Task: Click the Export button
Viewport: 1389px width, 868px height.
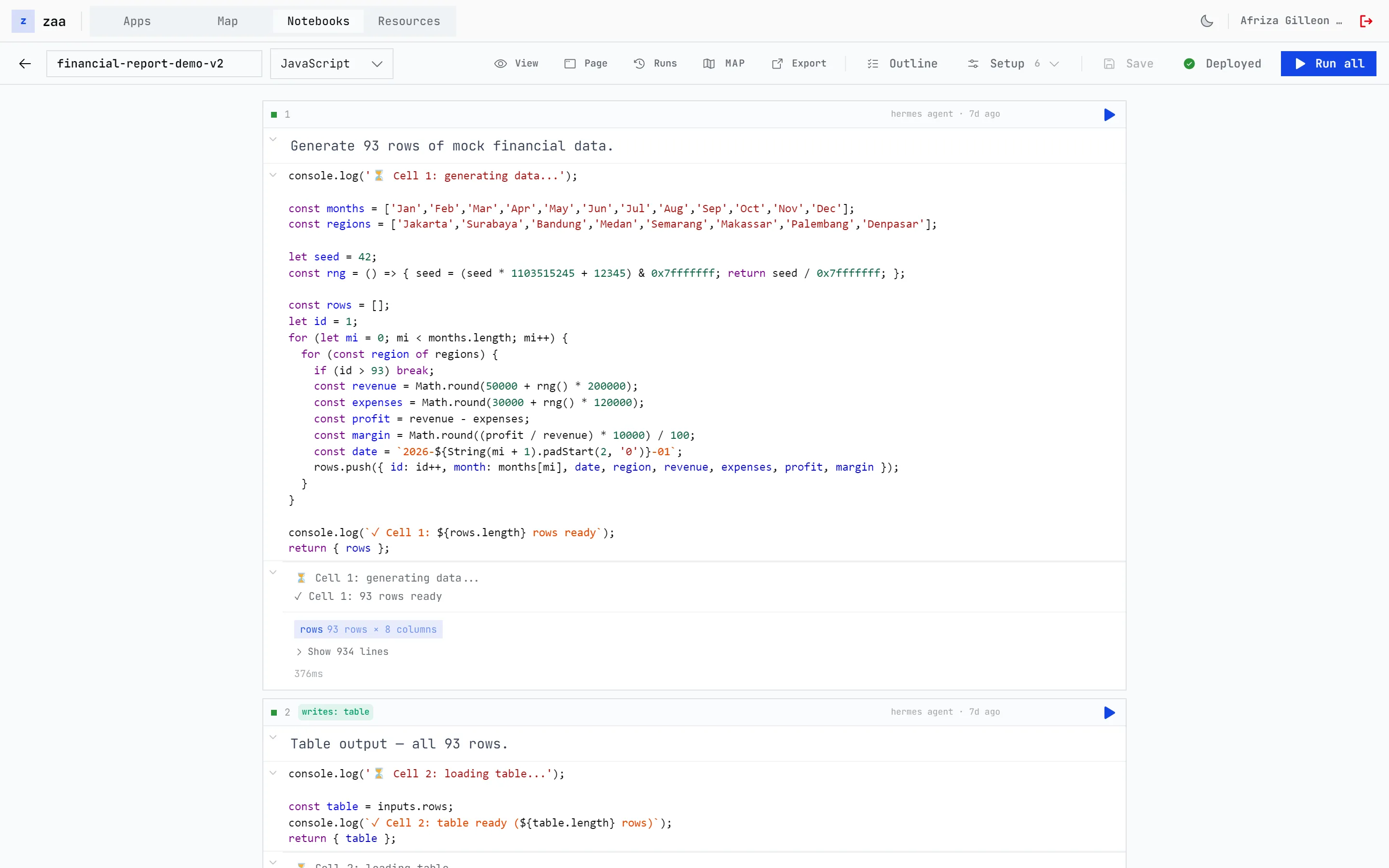Action: coord(798,64)
